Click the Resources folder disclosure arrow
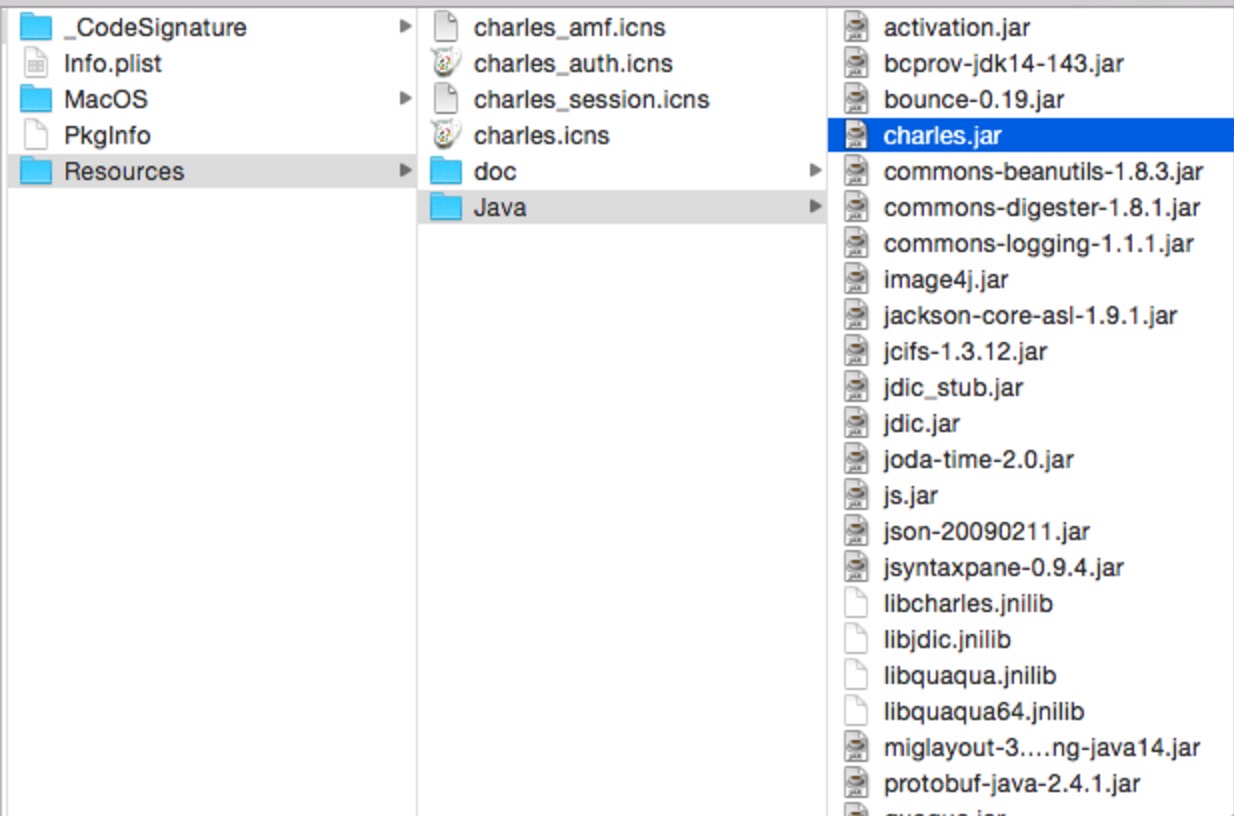The height and width of the screenshot is (816, 1234). click(405, 170)
